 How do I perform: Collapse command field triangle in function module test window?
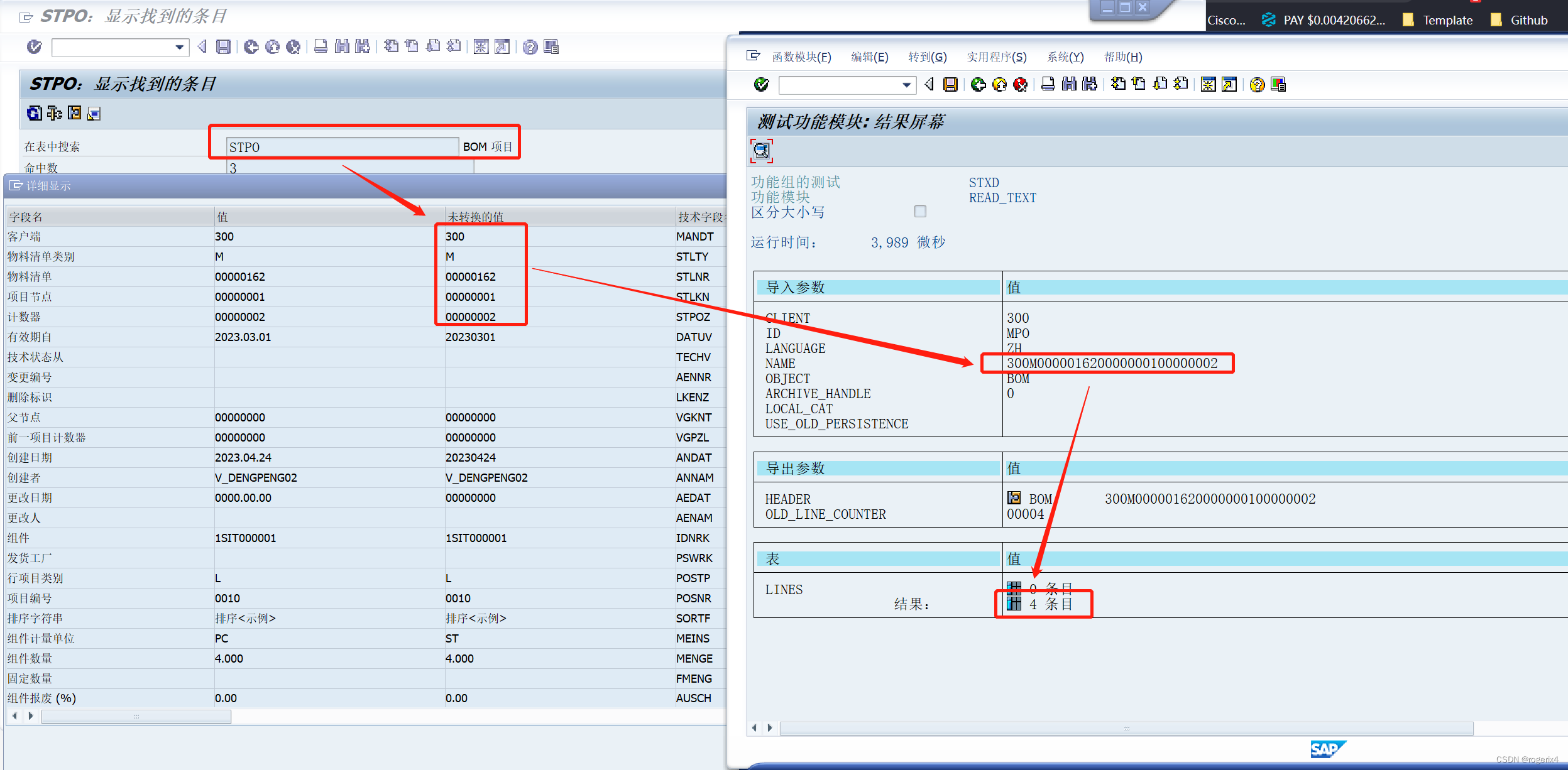coord(930,84)
